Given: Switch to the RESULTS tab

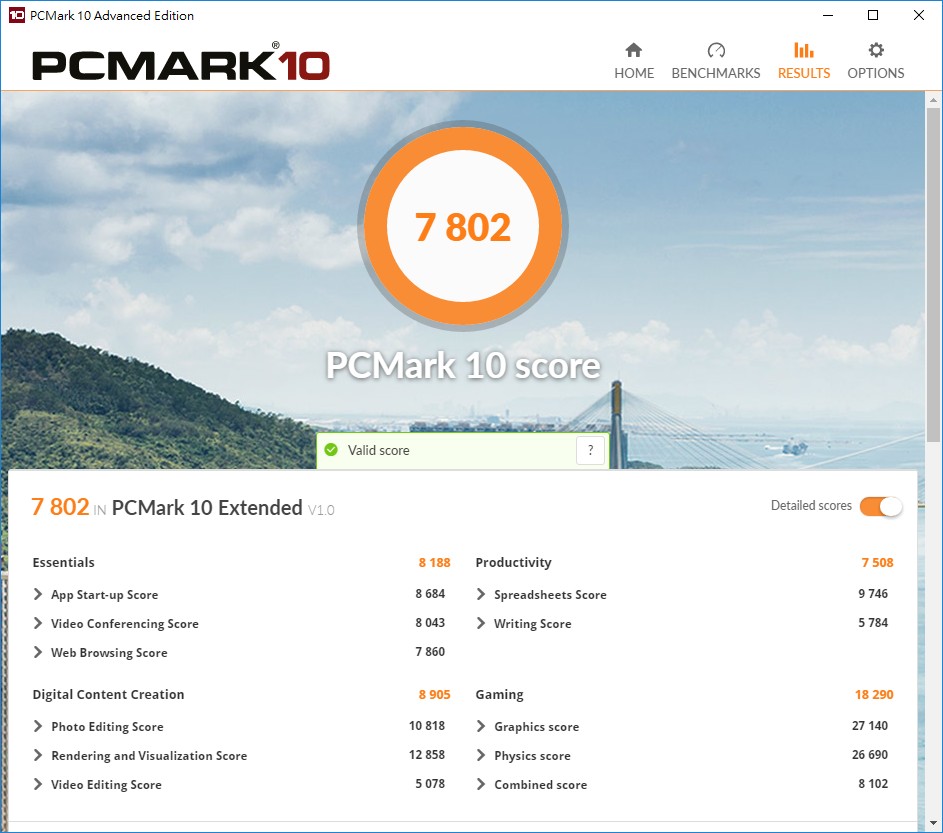Looking at the screenshot, I should (803, 61).
